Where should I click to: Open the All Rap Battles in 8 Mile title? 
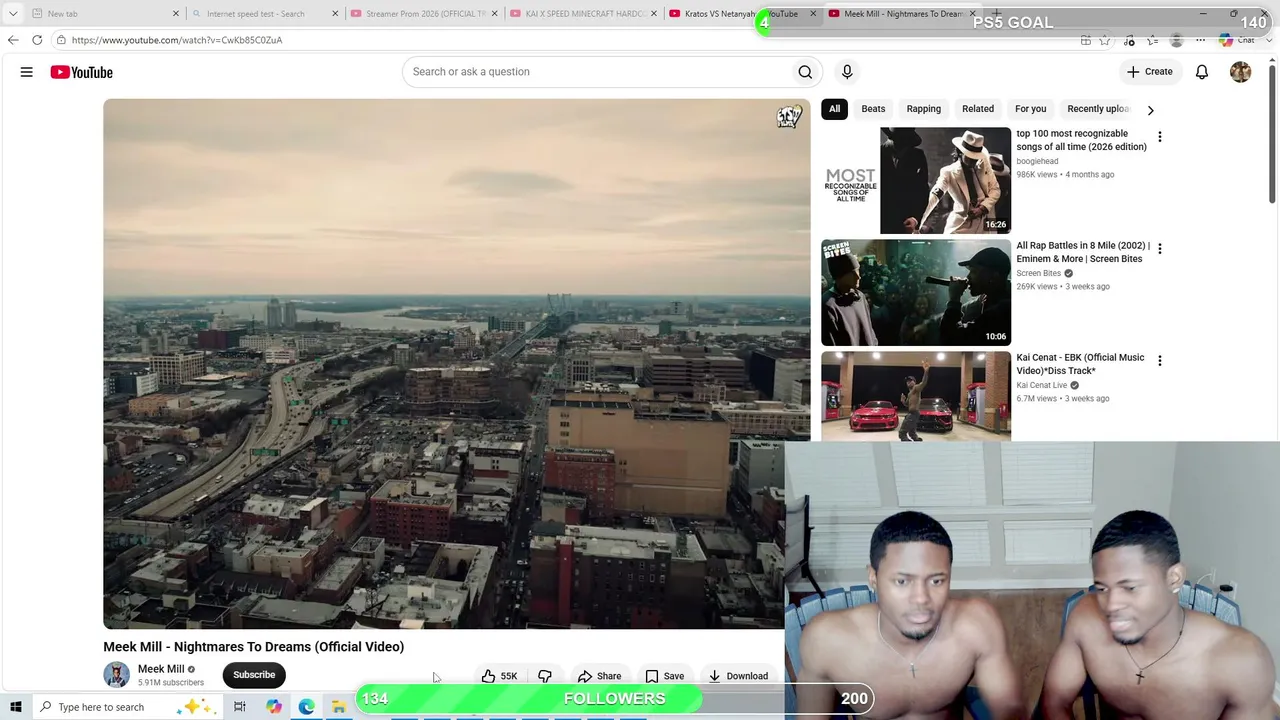click(x=1083, y=252)
